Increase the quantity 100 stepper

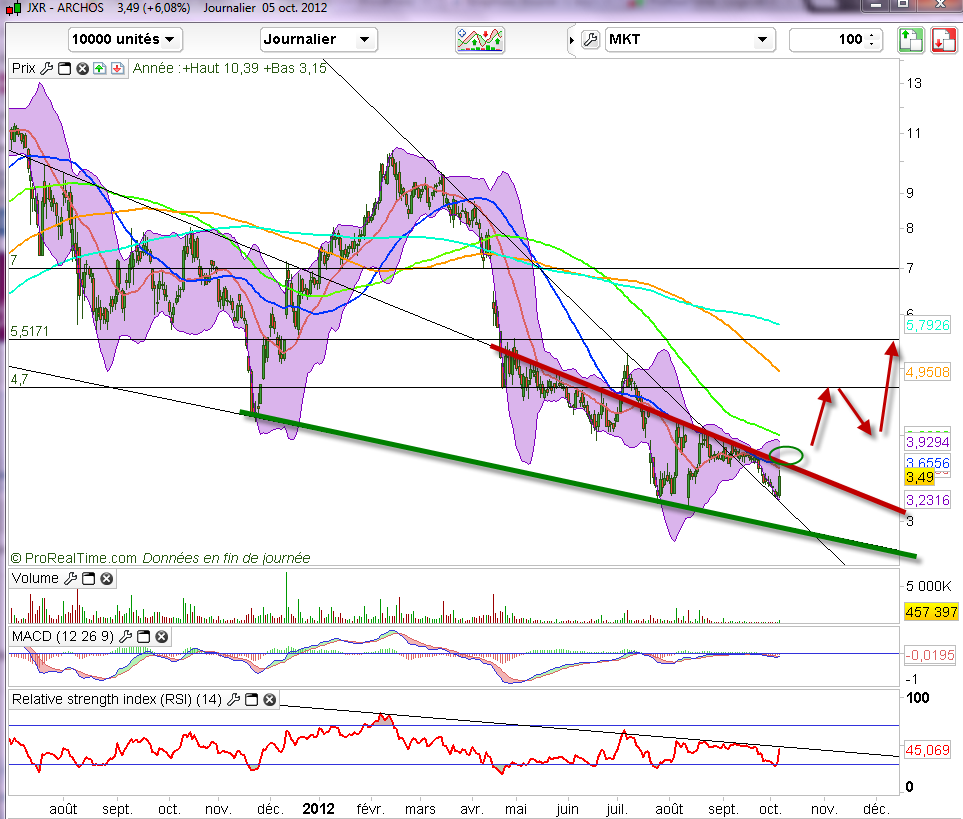point(872,36)
